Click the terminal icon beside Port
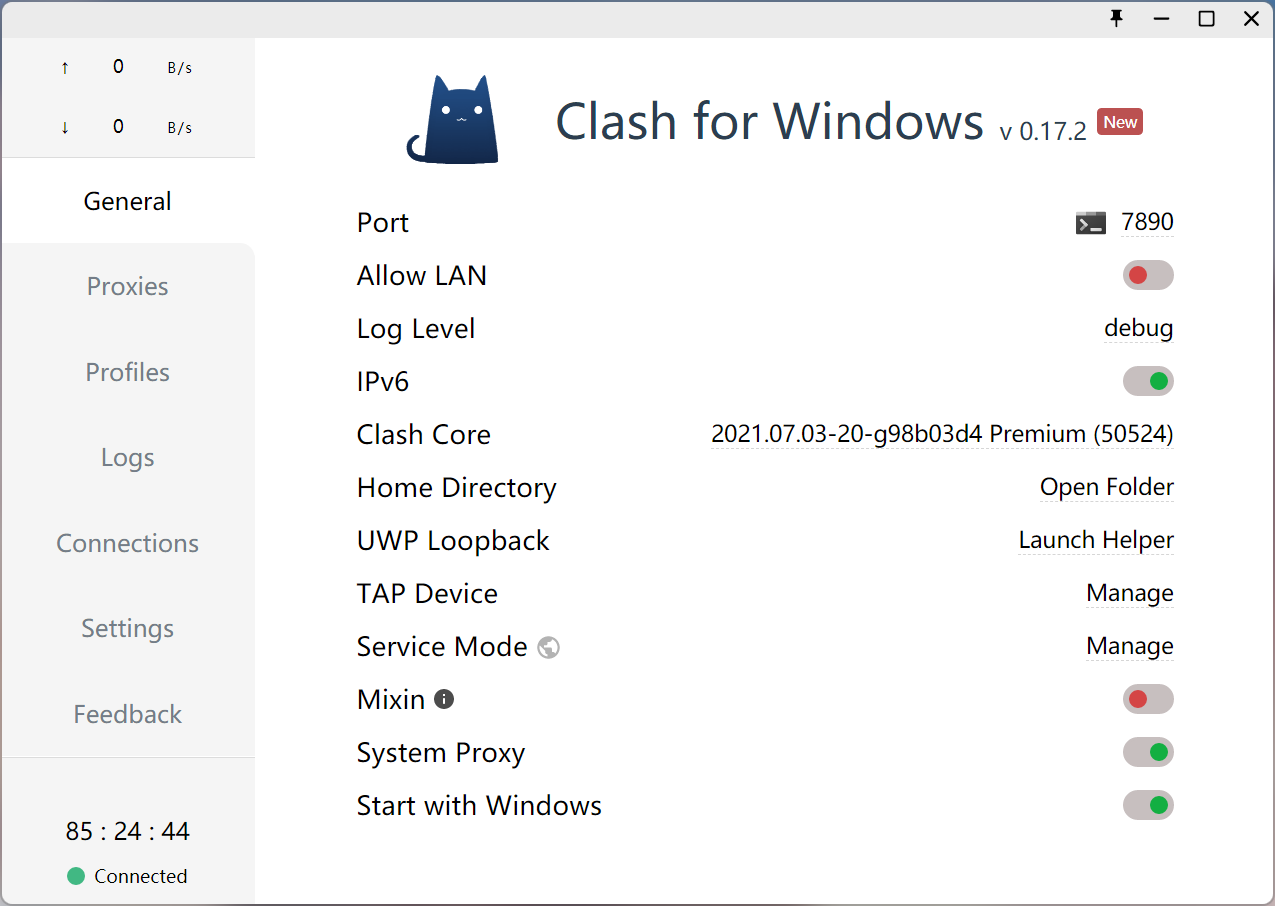Viewport: 1275px width, 906px height. 1090,223
